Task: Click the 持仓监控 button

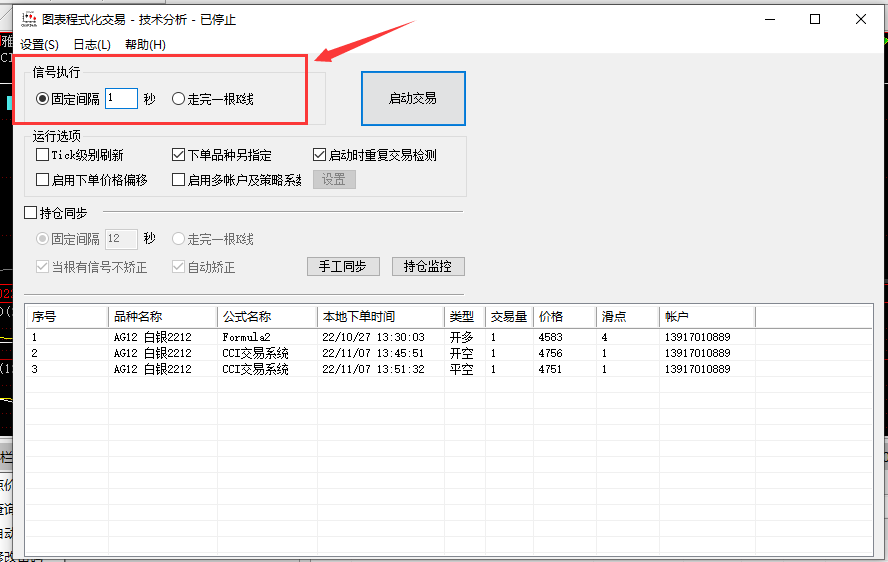Action: coord(428,266)
